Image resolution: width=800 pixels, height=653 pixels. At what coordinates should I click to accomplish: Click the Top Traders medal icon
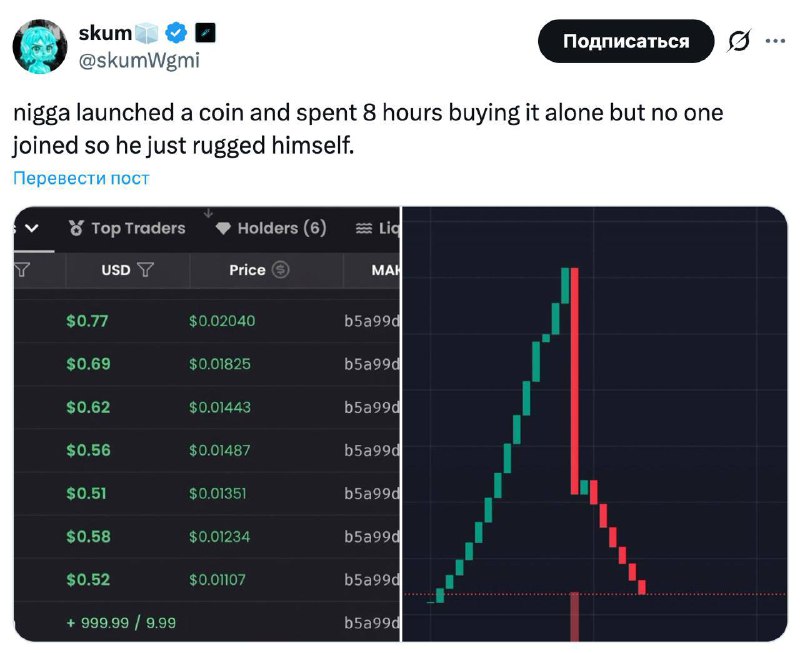click(76, 228)
